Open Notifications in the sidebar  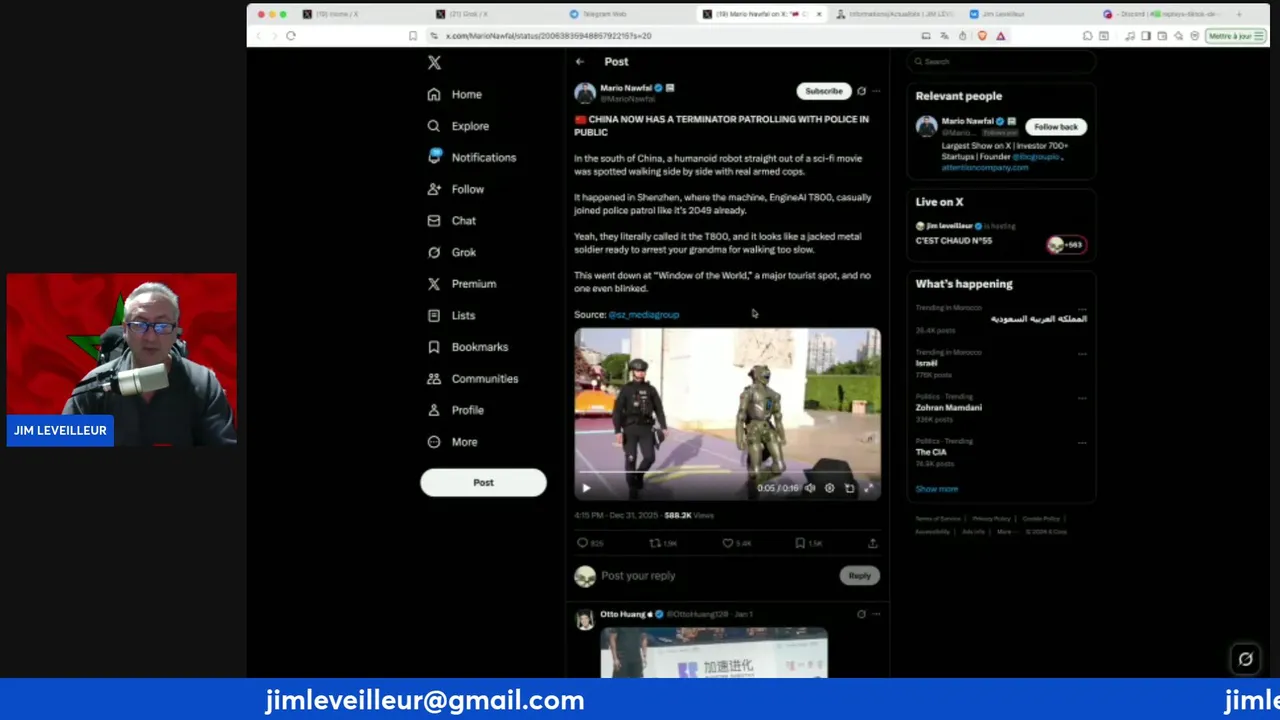click(x=471, y=157)
